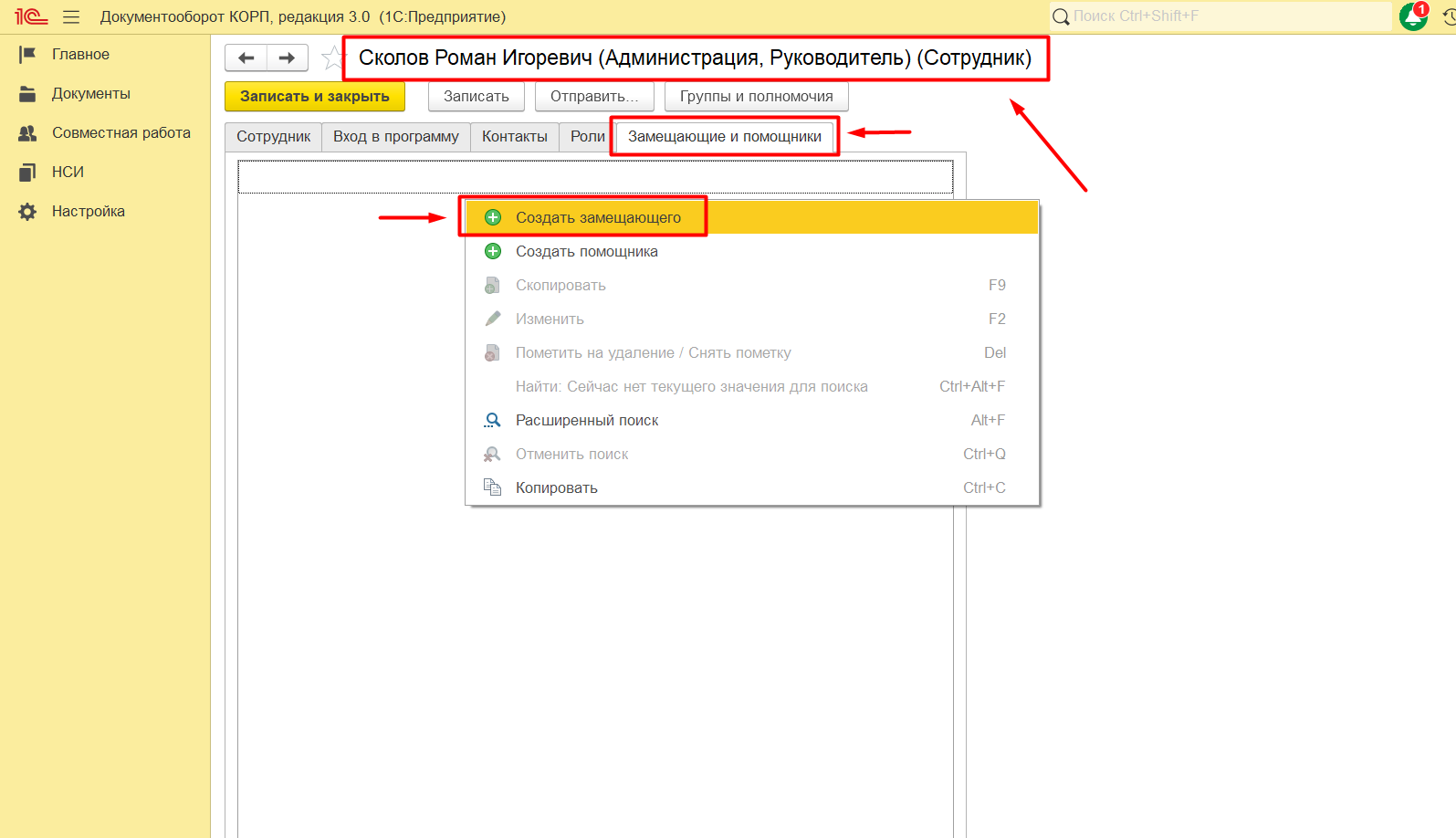Click the Настройка gear icon

click(x=27, y=212)
